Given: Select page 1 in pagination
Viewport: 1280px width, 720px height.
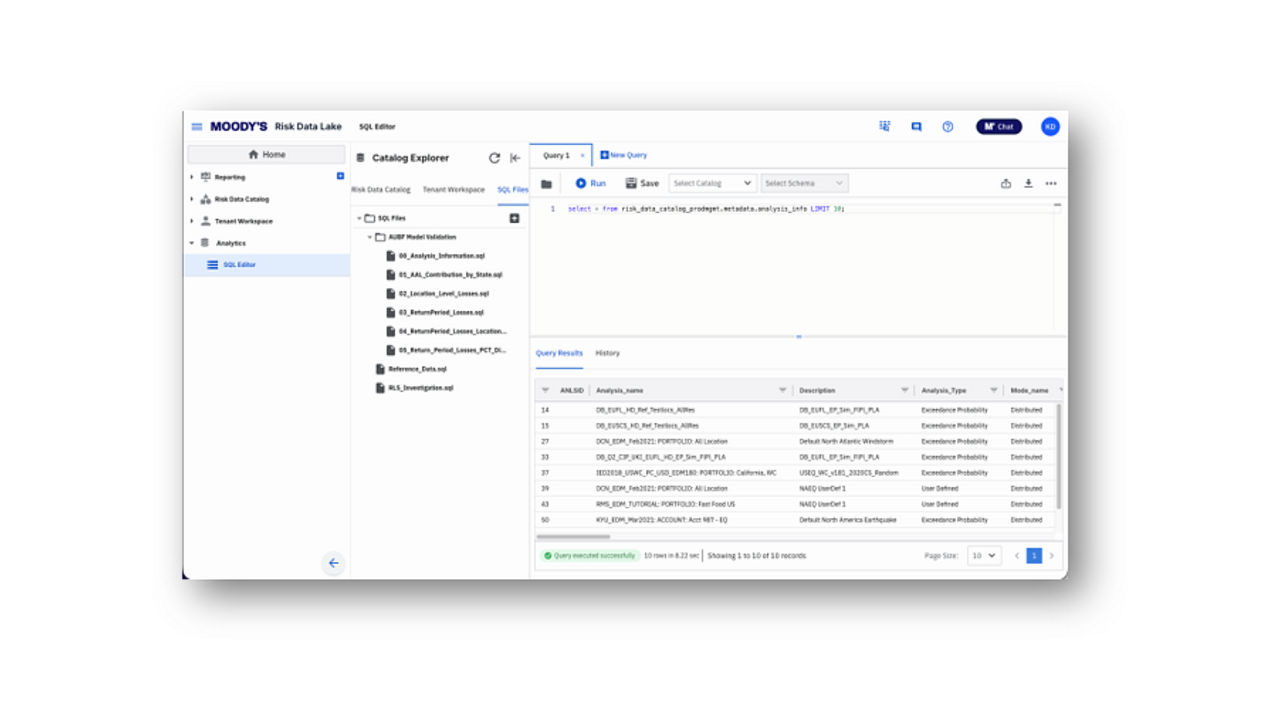Looking at the screenshot, I should (x=1034, y=555).
